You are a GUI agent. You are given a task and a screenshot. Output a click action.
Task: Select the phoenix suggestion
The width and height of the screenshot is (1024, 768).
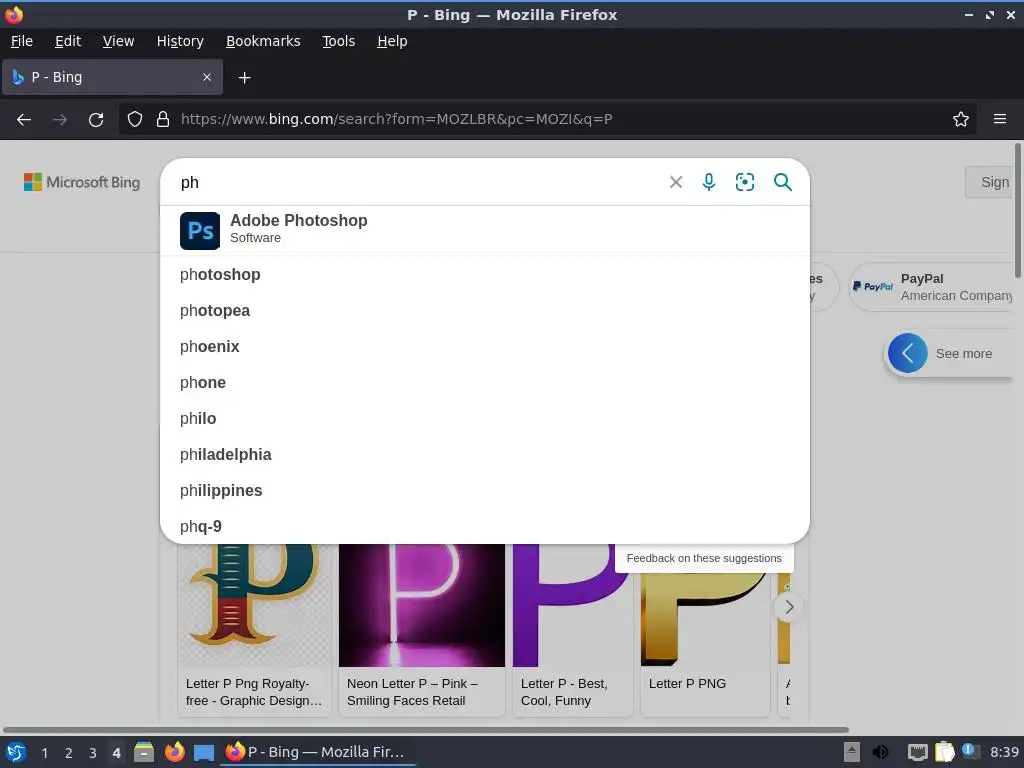(x=485, y=347)
